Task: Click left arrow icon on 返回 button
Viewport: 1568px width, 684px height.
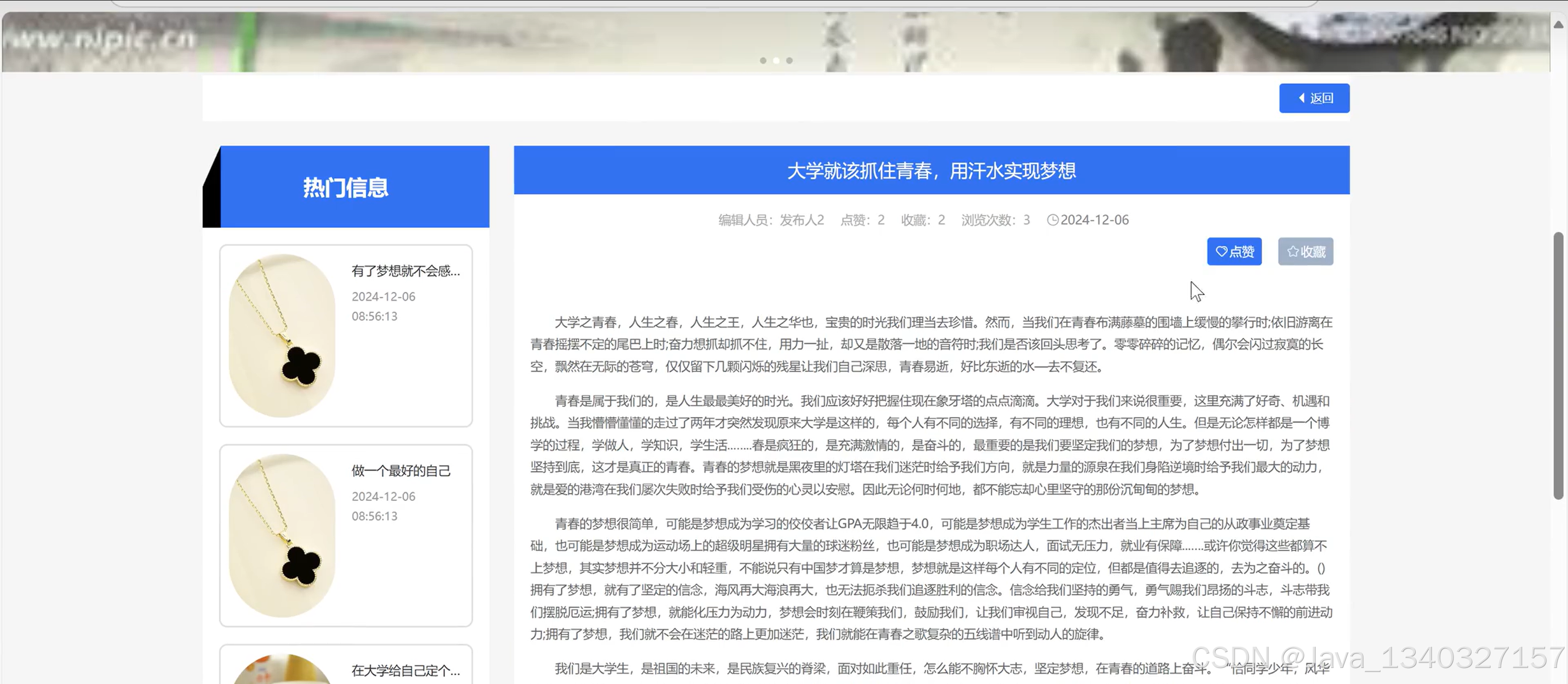Action: (x=1301, y=98)
